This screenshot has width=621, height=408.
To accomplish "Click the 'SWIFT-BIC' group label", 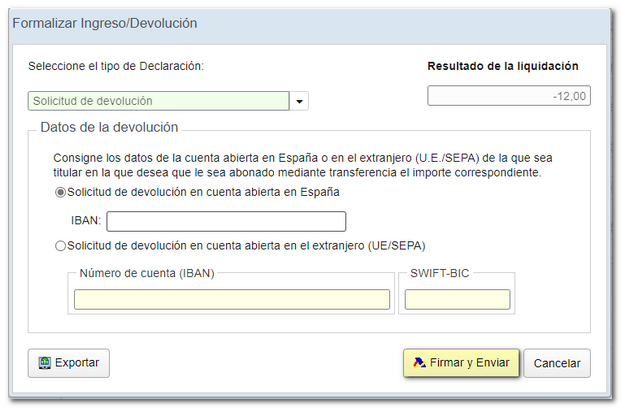I will [440, 272].
